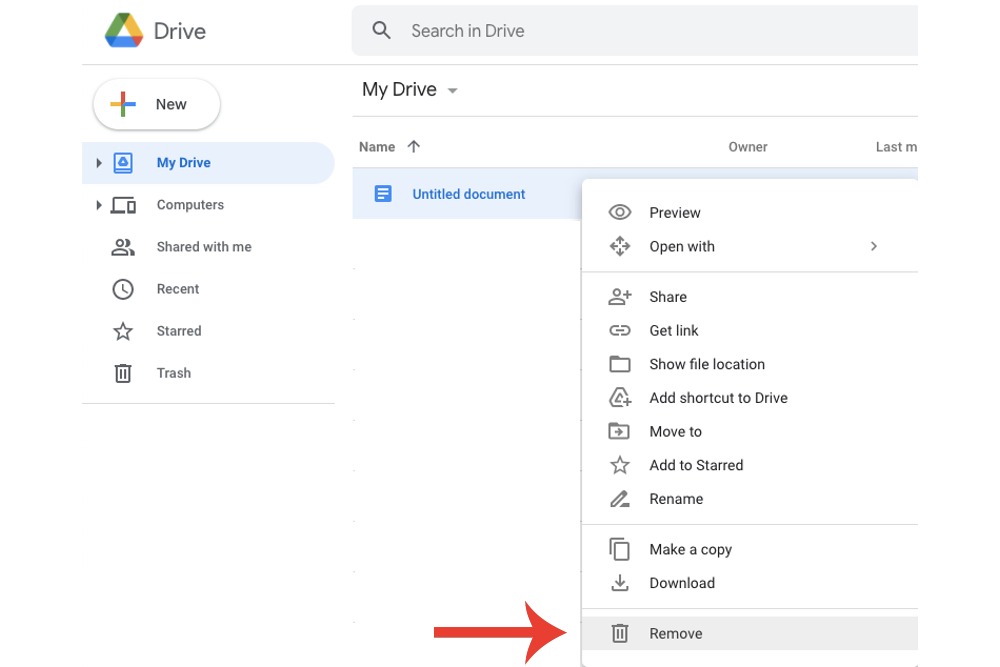The height and width of the screenshot is (667, 1000).
Task: Click the Get link chain icon
Action: [620, 330]
